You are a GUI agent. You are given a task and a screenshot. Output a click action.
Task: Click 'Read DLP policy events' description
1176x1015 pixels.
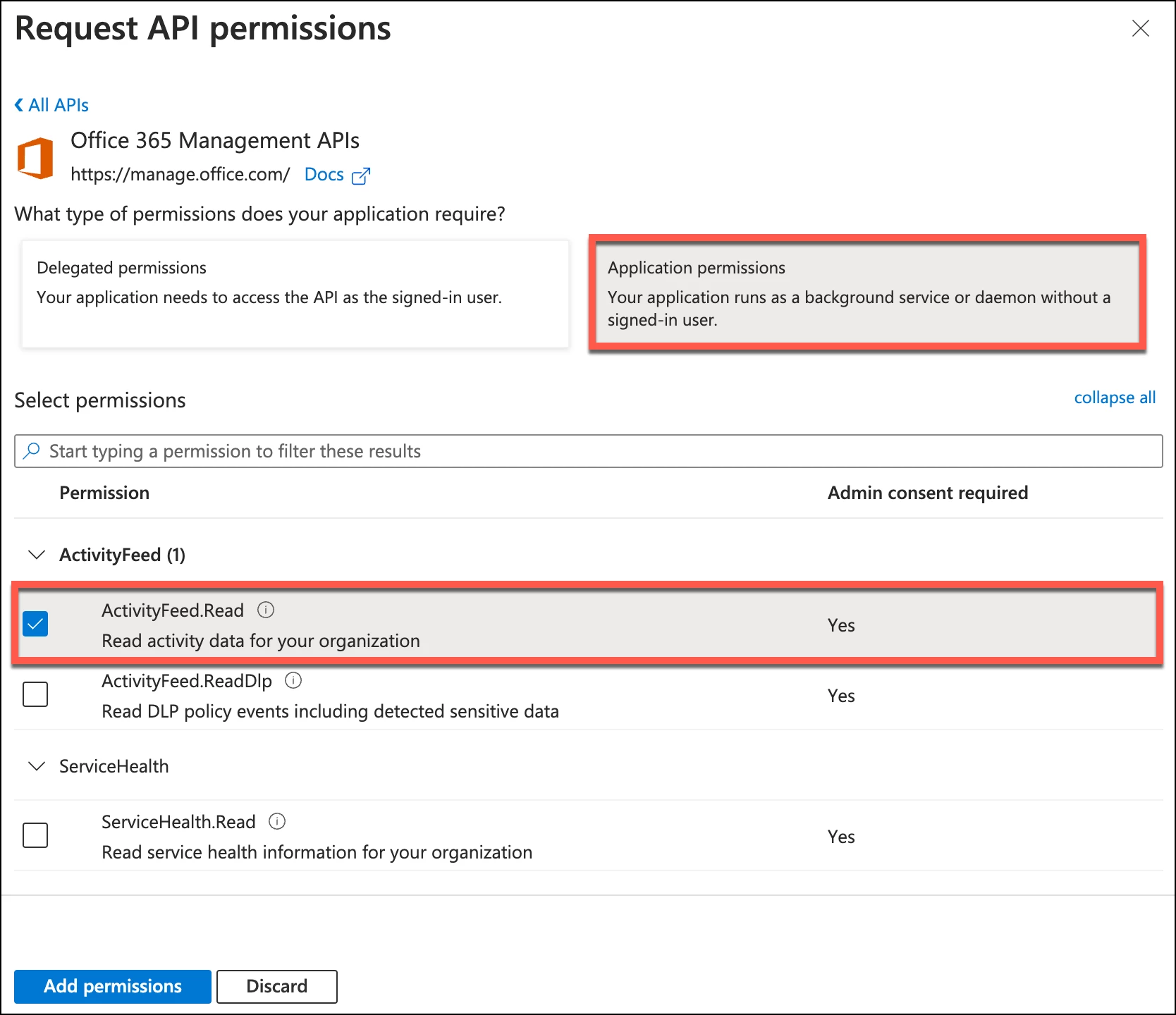point(330,711)
